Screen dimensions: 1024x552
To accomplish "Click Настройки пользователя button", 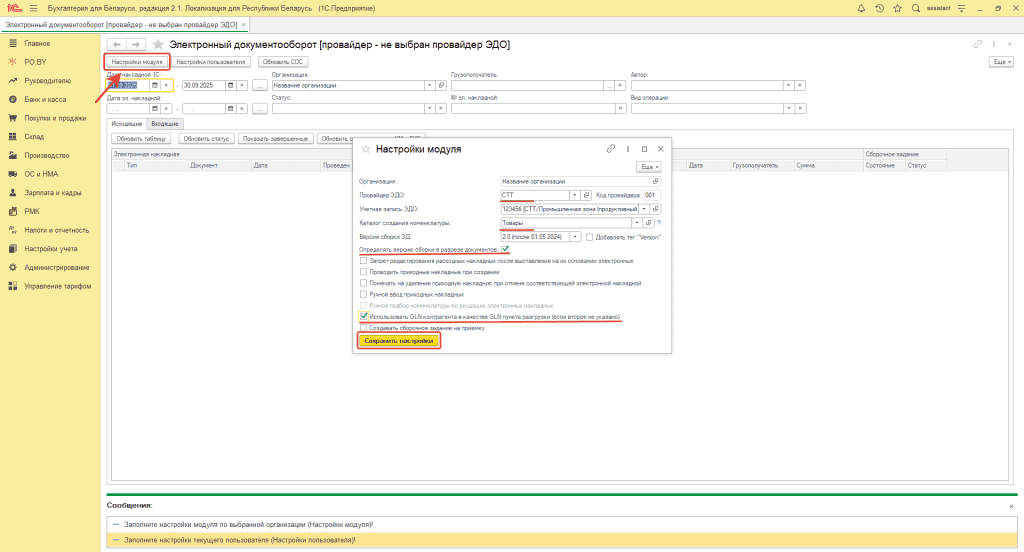I will [210, 61].
